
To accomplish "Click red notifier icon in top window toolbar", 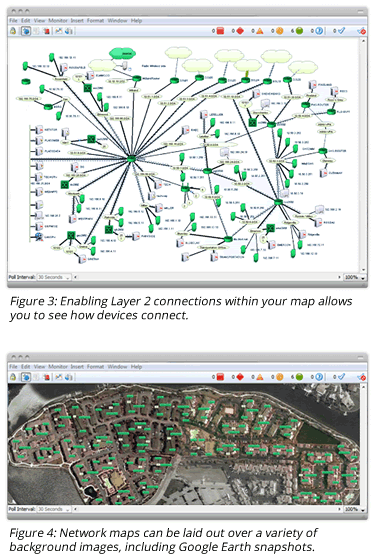I will (46, 31).
